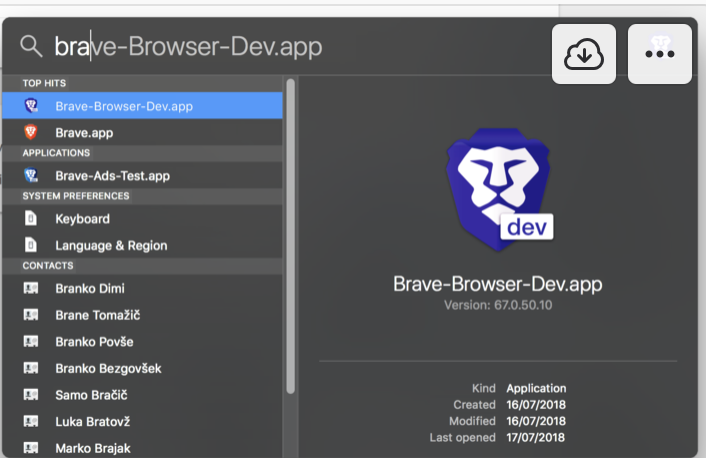
Task: Click the SYSTEM PREFERENCES section header
Action: click(x=76, y=196)
